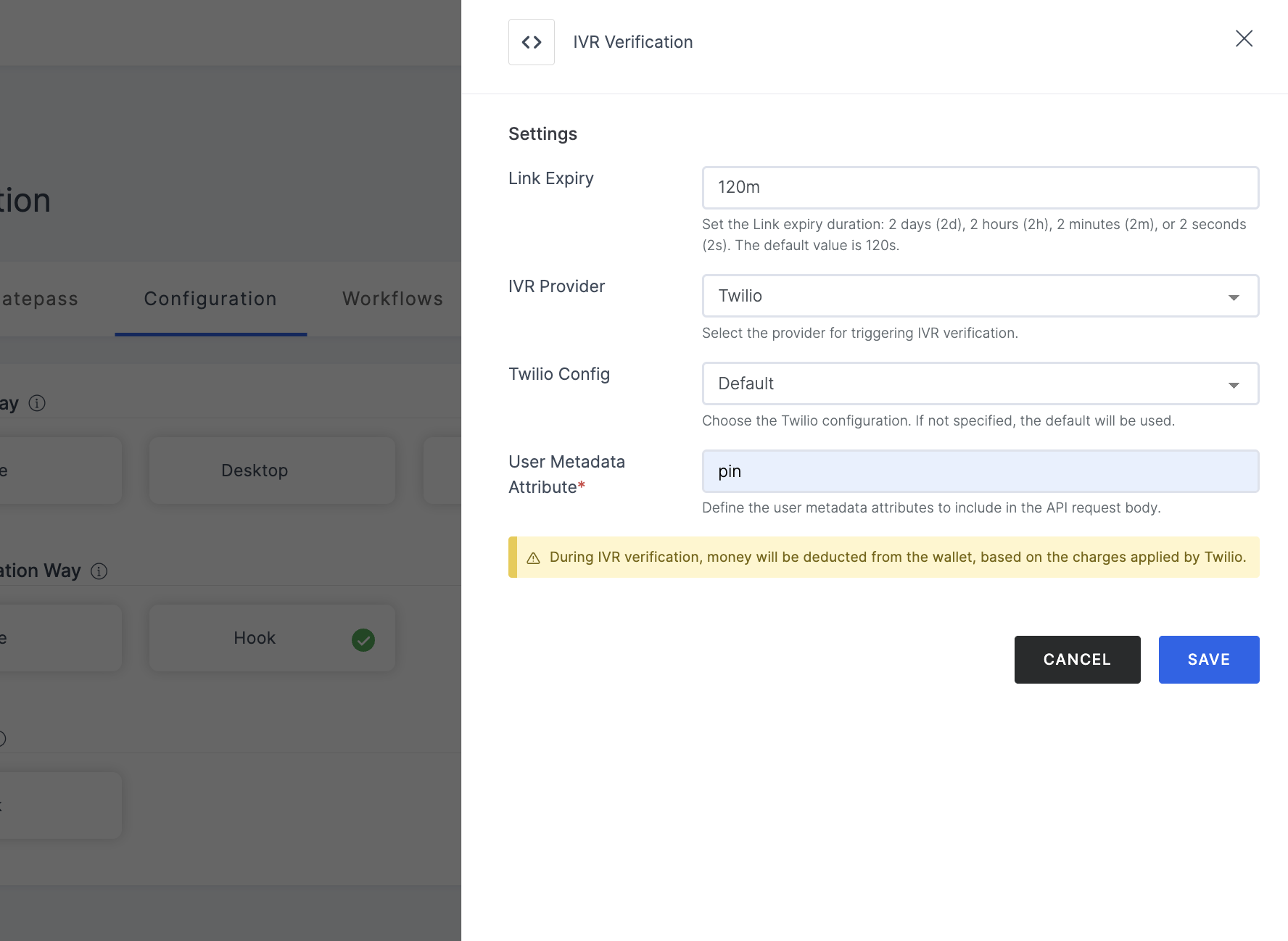Click the help text about choosing Twilio configuration
1288x941 pixels.
938,420
